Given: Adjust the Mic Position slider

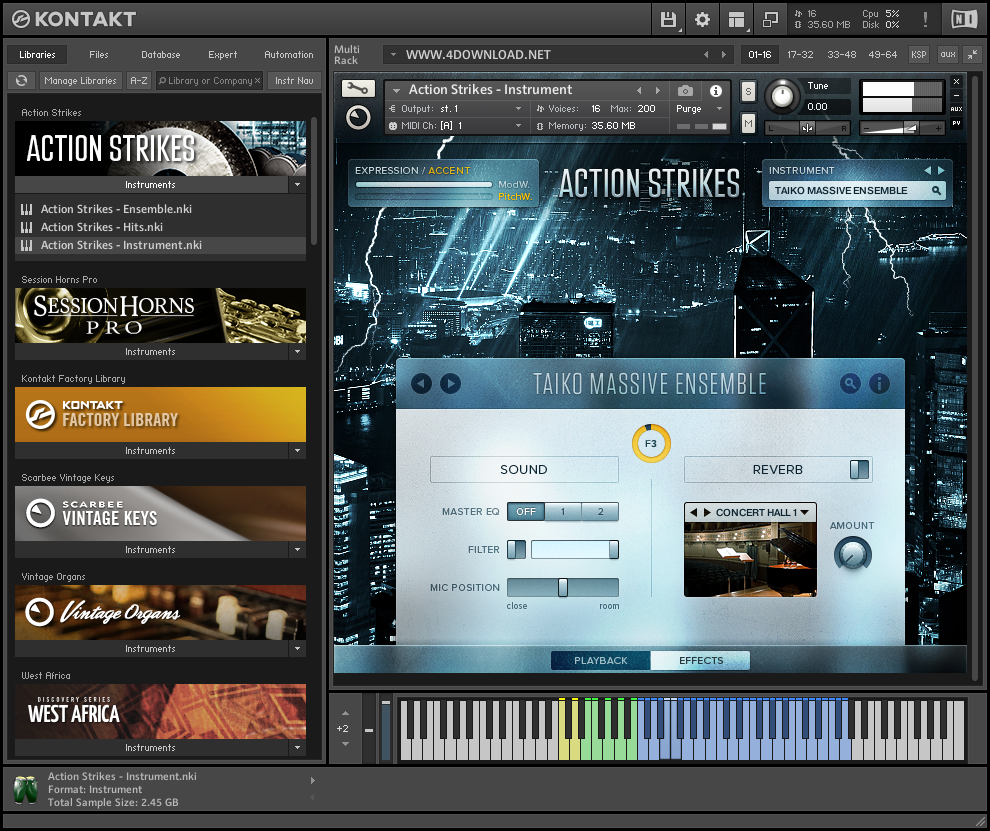Looking at the screenshot, I should [x=562, y=587].
